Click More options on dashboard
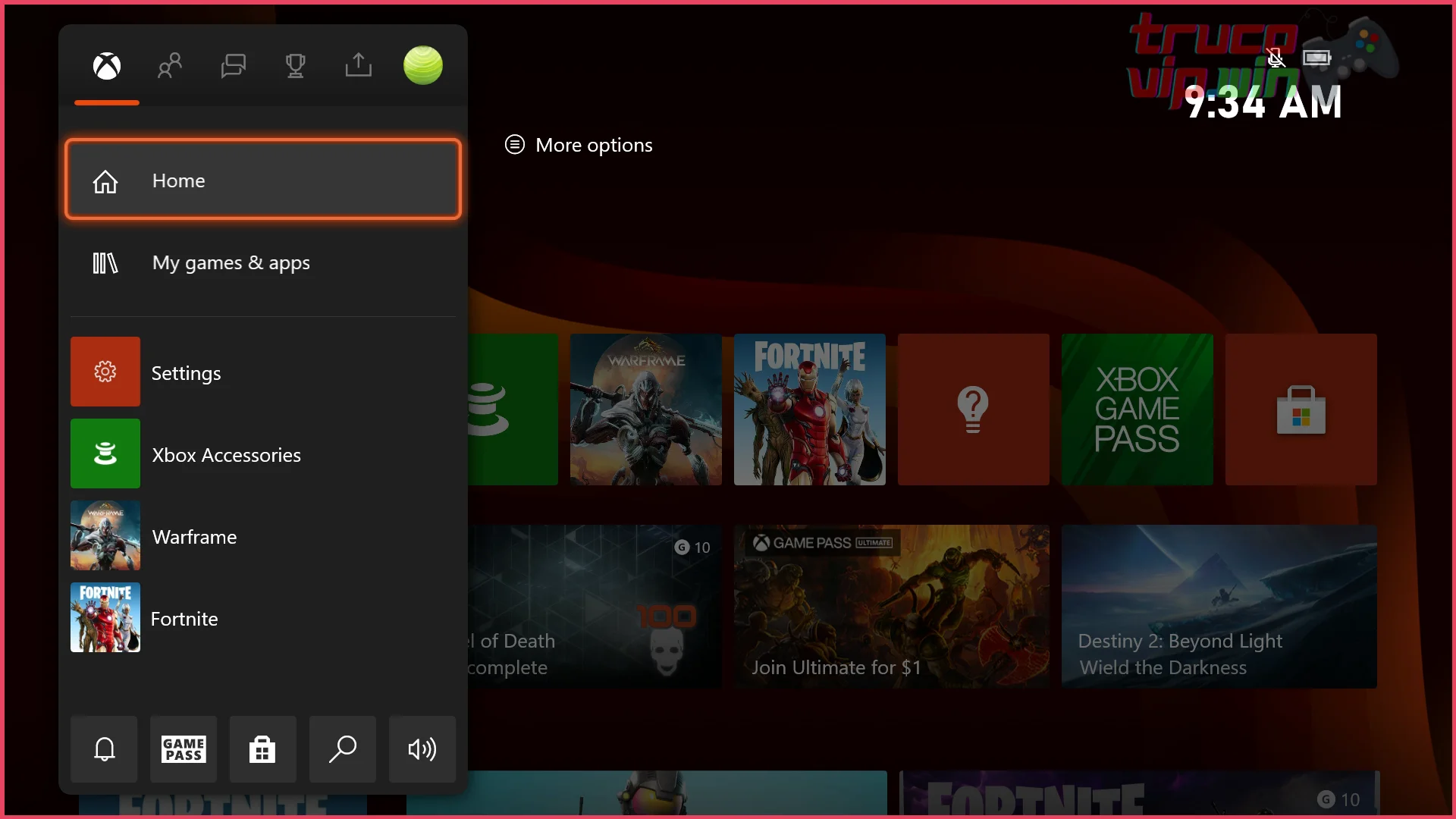 coord(579,145)
